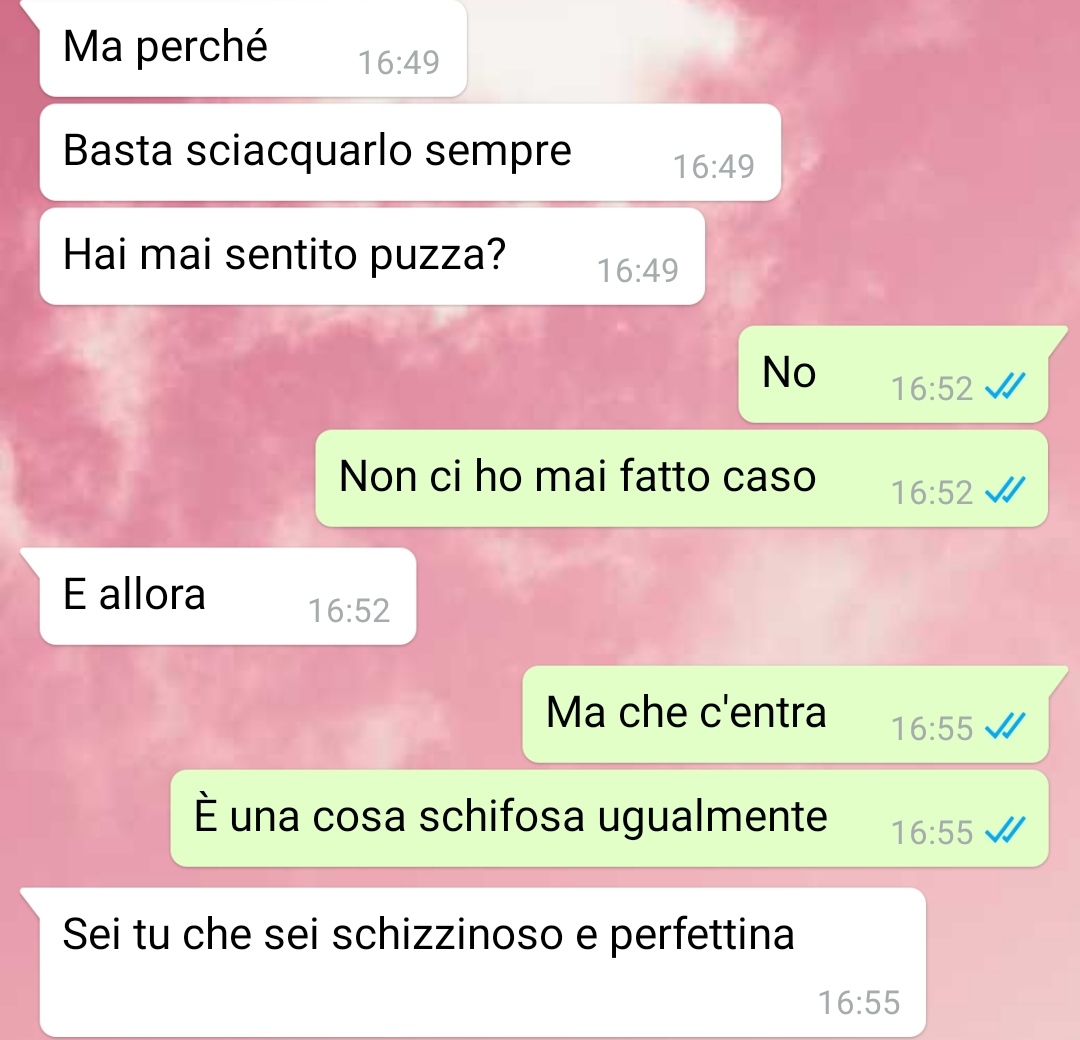The image size is (1080, 1040).
Task: Click read ticks on "È una cosa schifosa ugualmente"
Action: tap(1005, 830)
